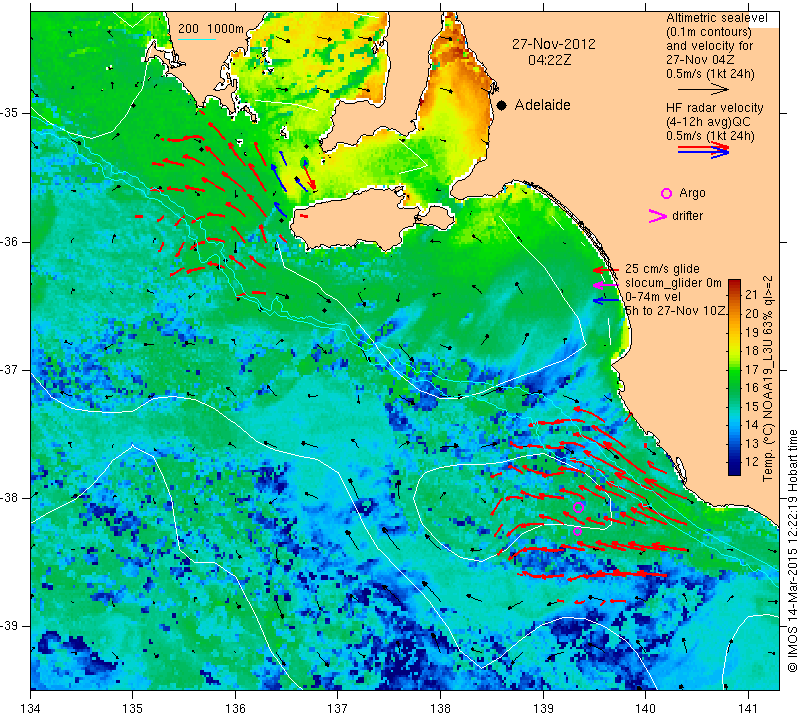
Task: Click the red-blue HF radar legend arrow
Action: coord(703,150)
